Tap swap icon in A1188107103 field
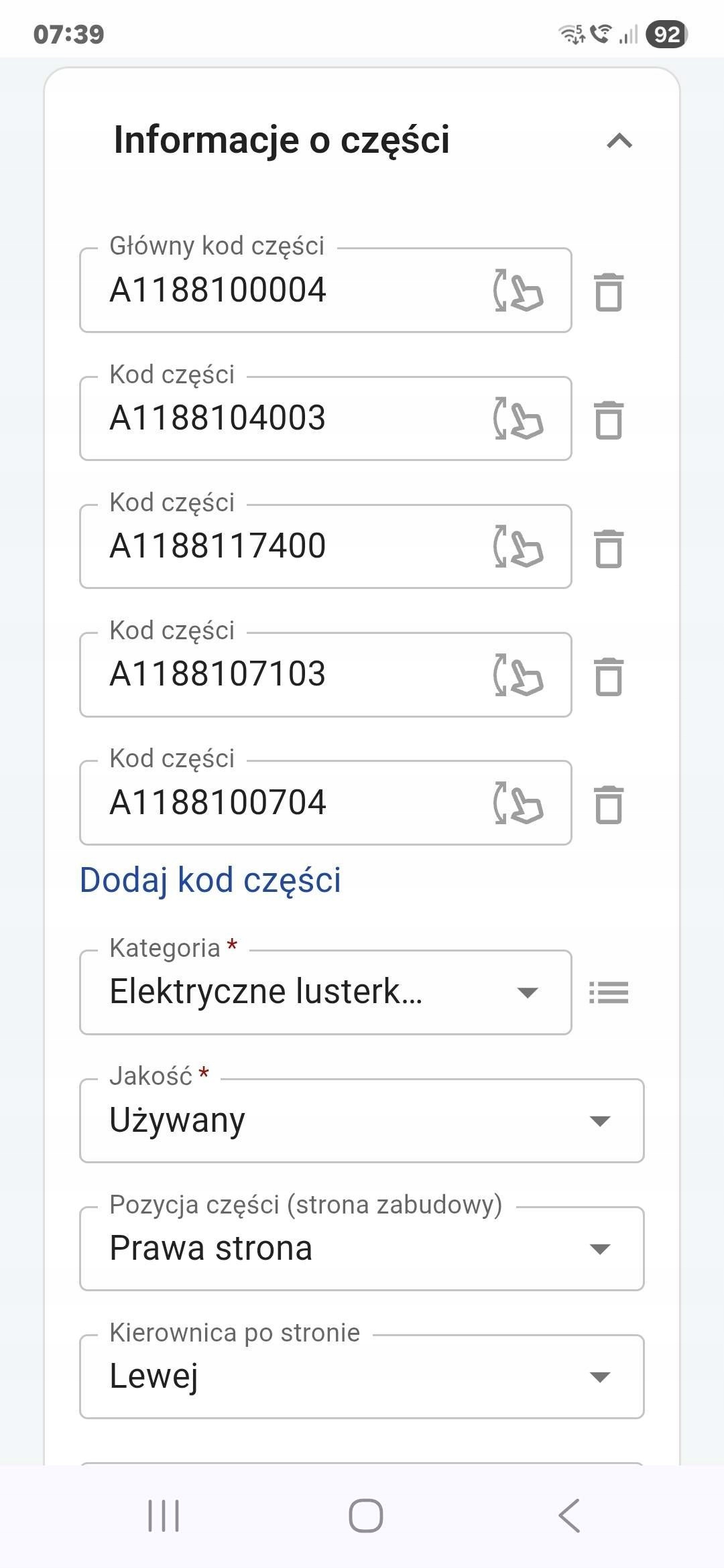The image size is (724, 1568). (518, 675)
